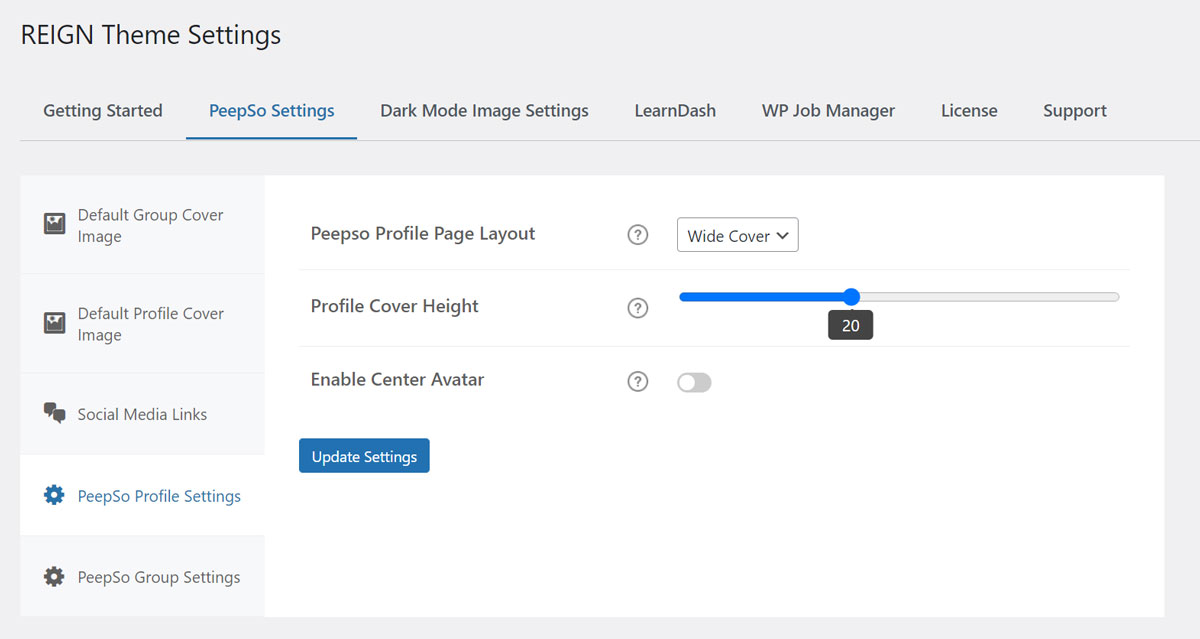Open PeepSo Group Settings in sidebar
1200x639 pixels.
tap(142, 577)
